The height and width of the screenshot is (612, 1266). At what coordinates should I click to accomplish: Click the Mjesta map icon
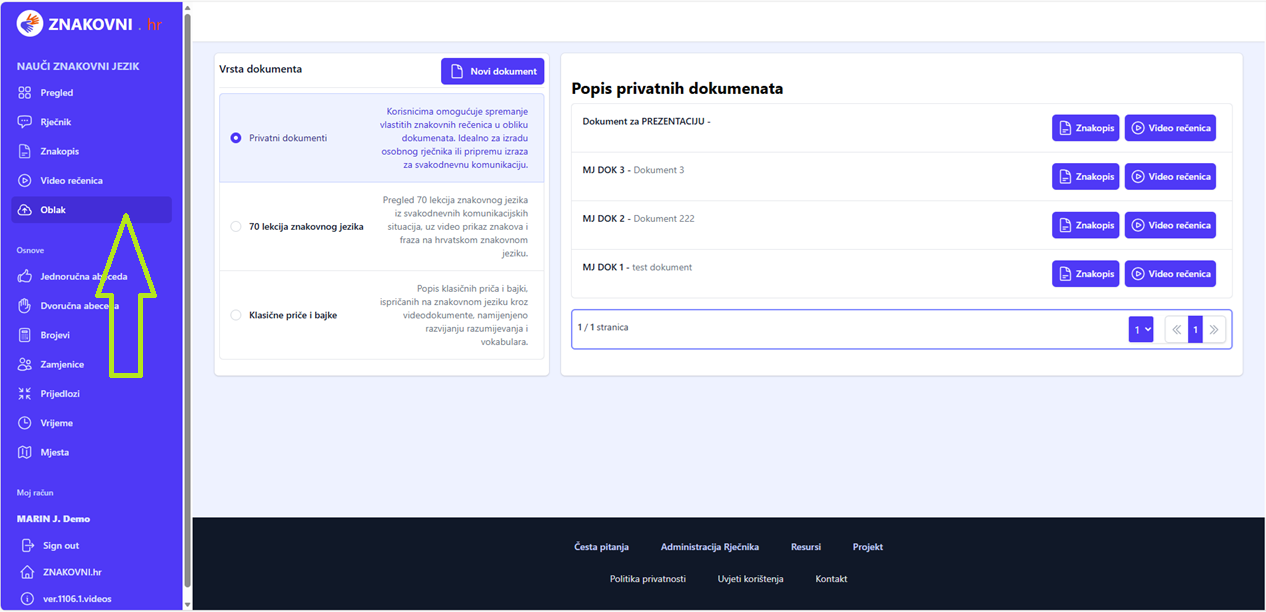25,452
